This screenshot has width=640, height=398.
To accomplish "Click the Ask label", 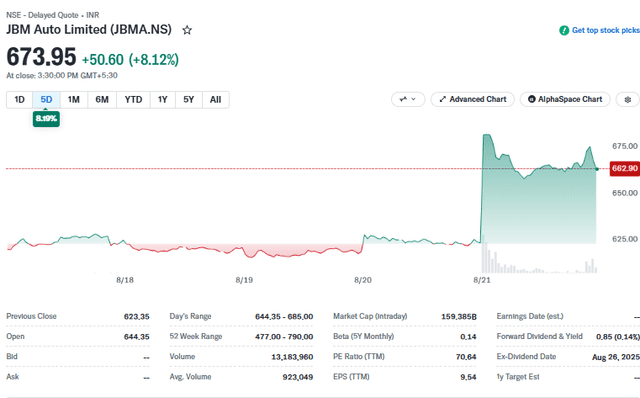I will pyautogui.click(x=13, y=376).
